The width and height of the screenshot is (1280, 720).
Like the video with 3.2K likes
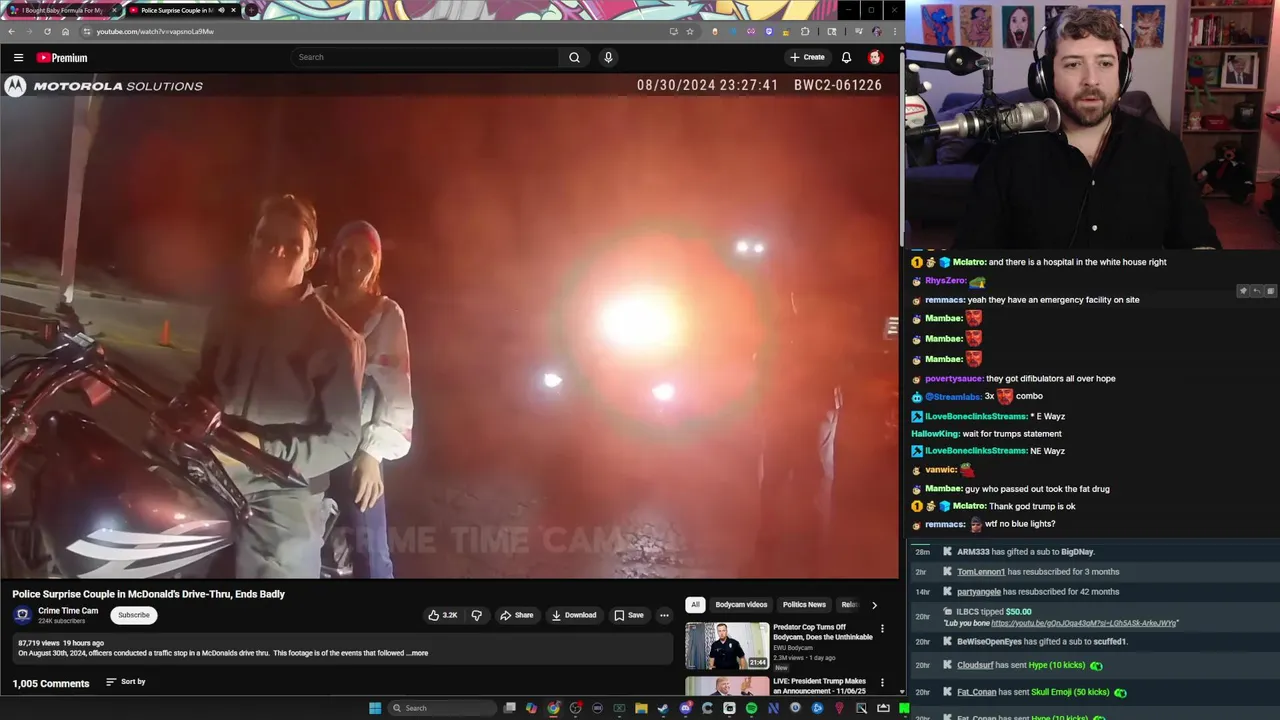pos(443,615)
